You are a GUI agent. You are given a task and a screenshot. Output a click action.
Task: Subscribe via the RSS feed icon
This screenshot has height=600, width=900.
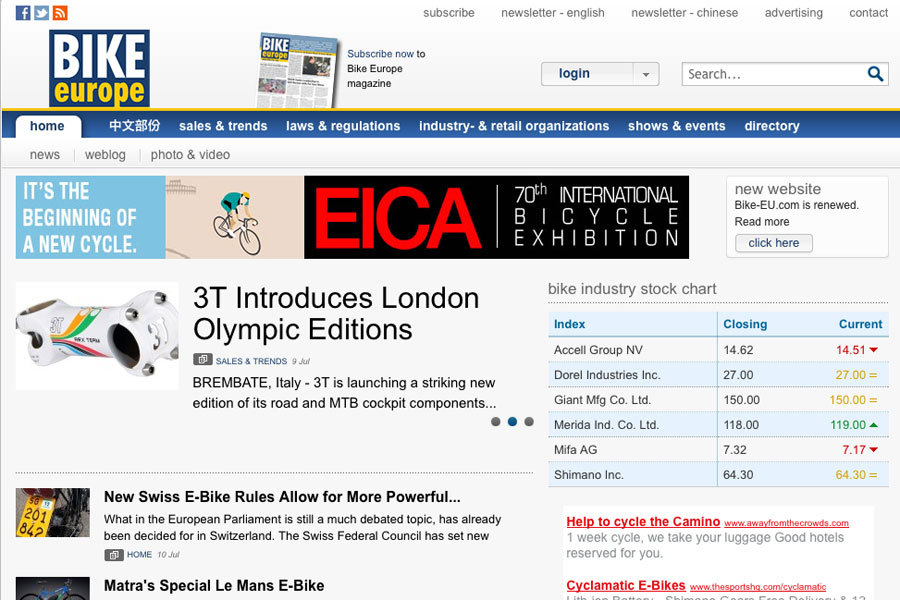click(59, 13)
